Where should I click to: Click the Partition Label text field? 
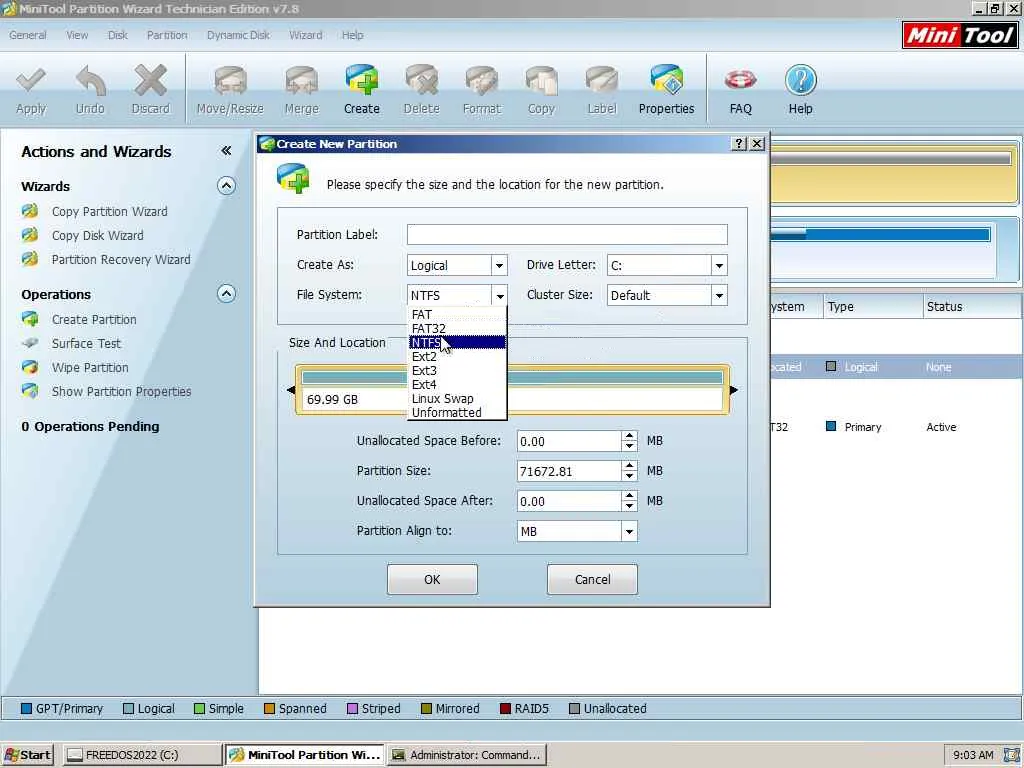click(567, 234)
